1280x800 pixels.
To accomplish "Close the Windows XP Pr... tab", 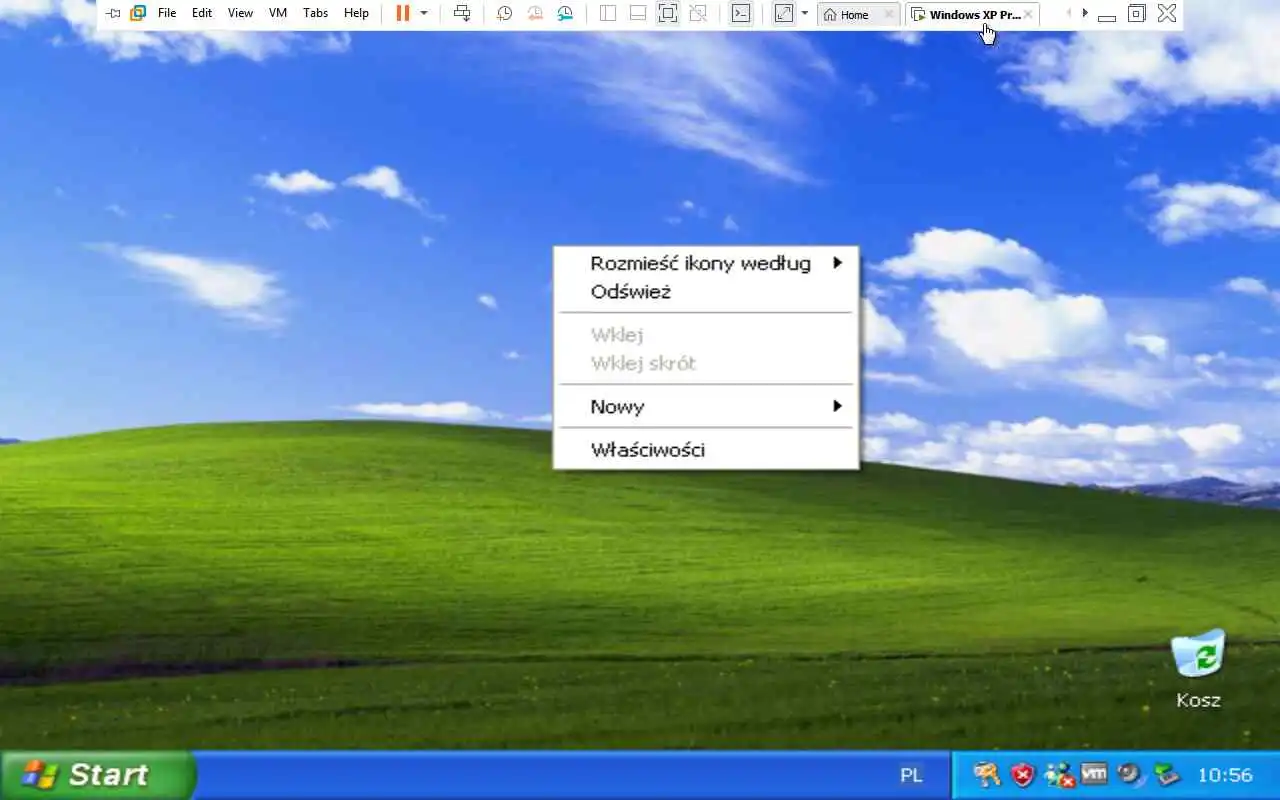I will pyautogui.click(x=1030, y=15).
